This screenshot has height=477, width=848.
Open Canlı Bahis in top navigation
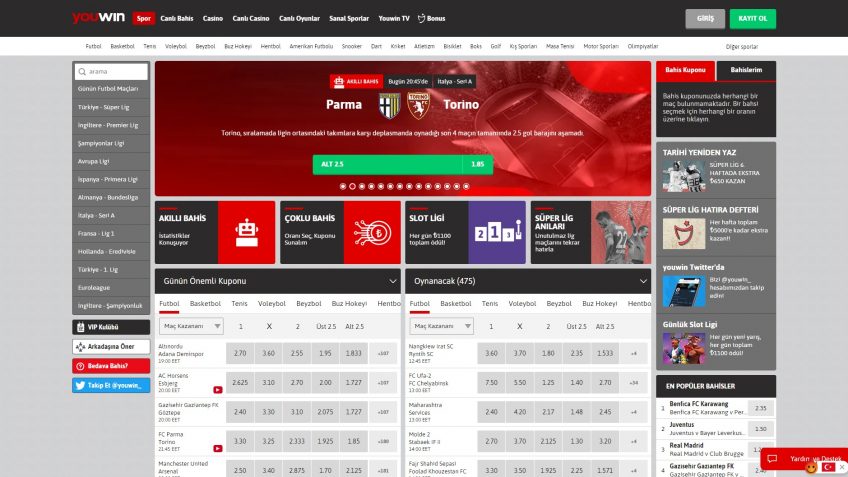point(177,18)
